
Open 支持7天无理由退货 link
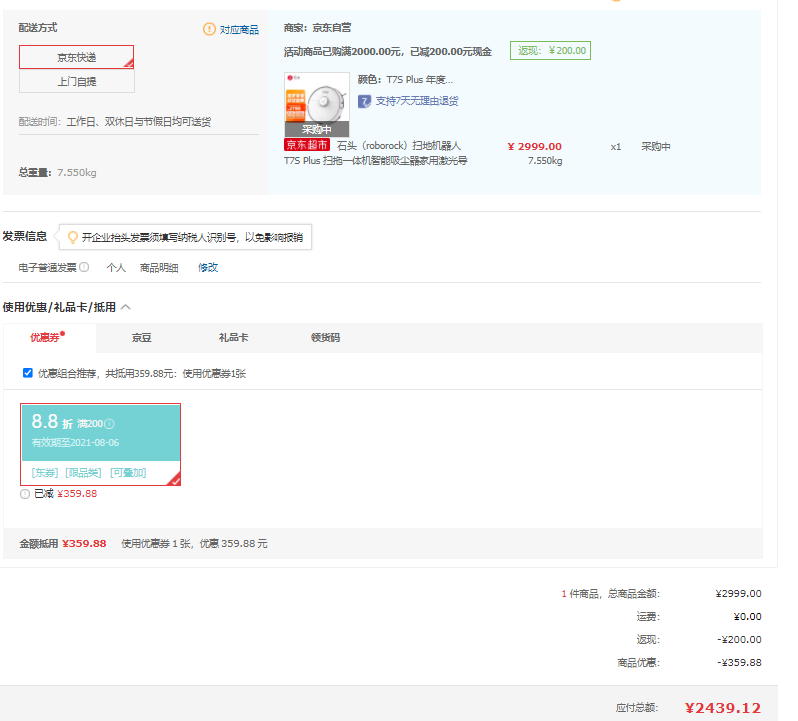pos(417,101)
